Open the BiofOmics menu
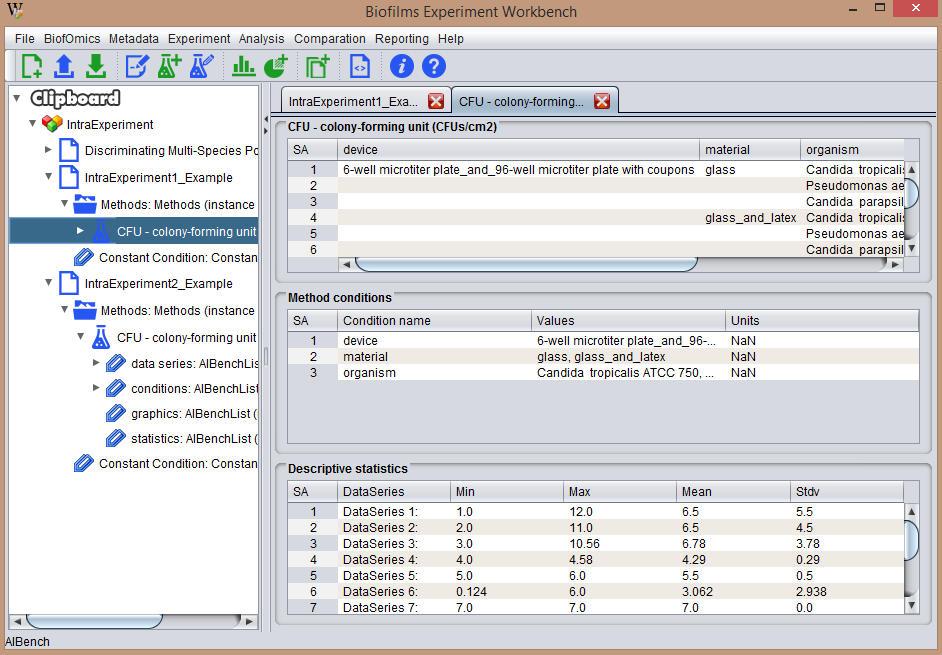 pyautogui.click(x=72, y=38)
